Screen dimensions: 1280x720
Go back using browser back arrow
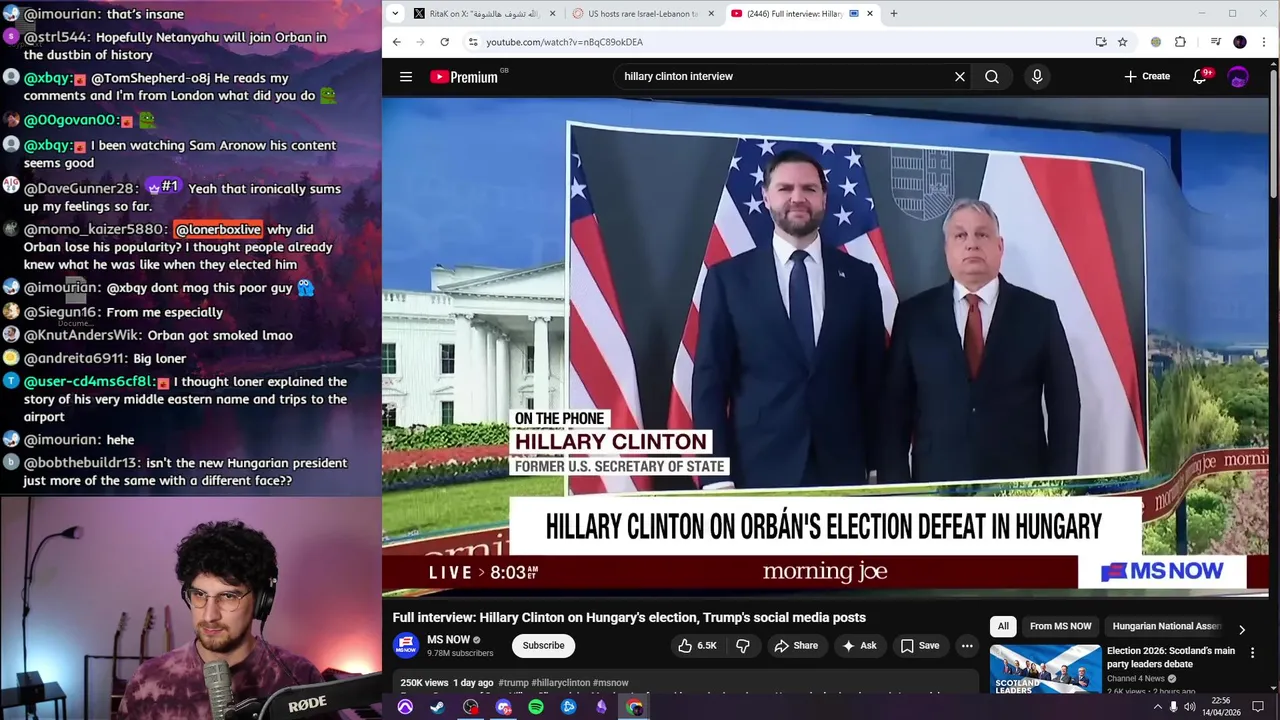(396, 42)
